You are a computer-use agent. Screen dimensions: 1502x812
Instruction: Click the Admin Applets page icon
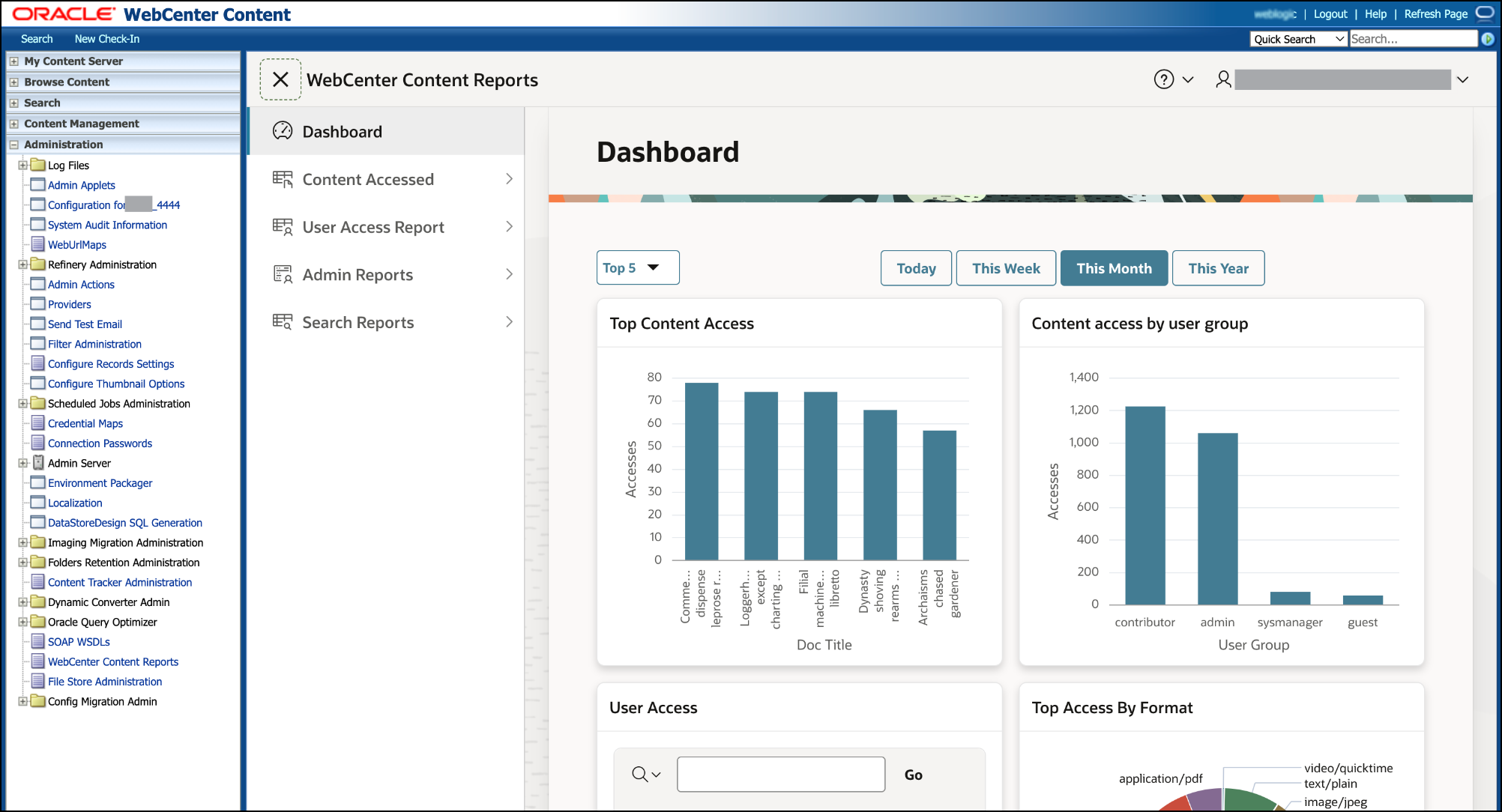(37, 185)
